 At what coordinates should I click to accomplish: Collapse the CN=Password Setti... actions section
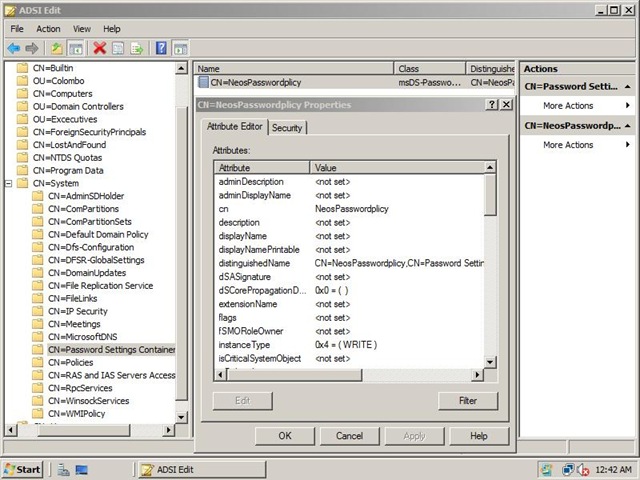(x=627, y=87)
